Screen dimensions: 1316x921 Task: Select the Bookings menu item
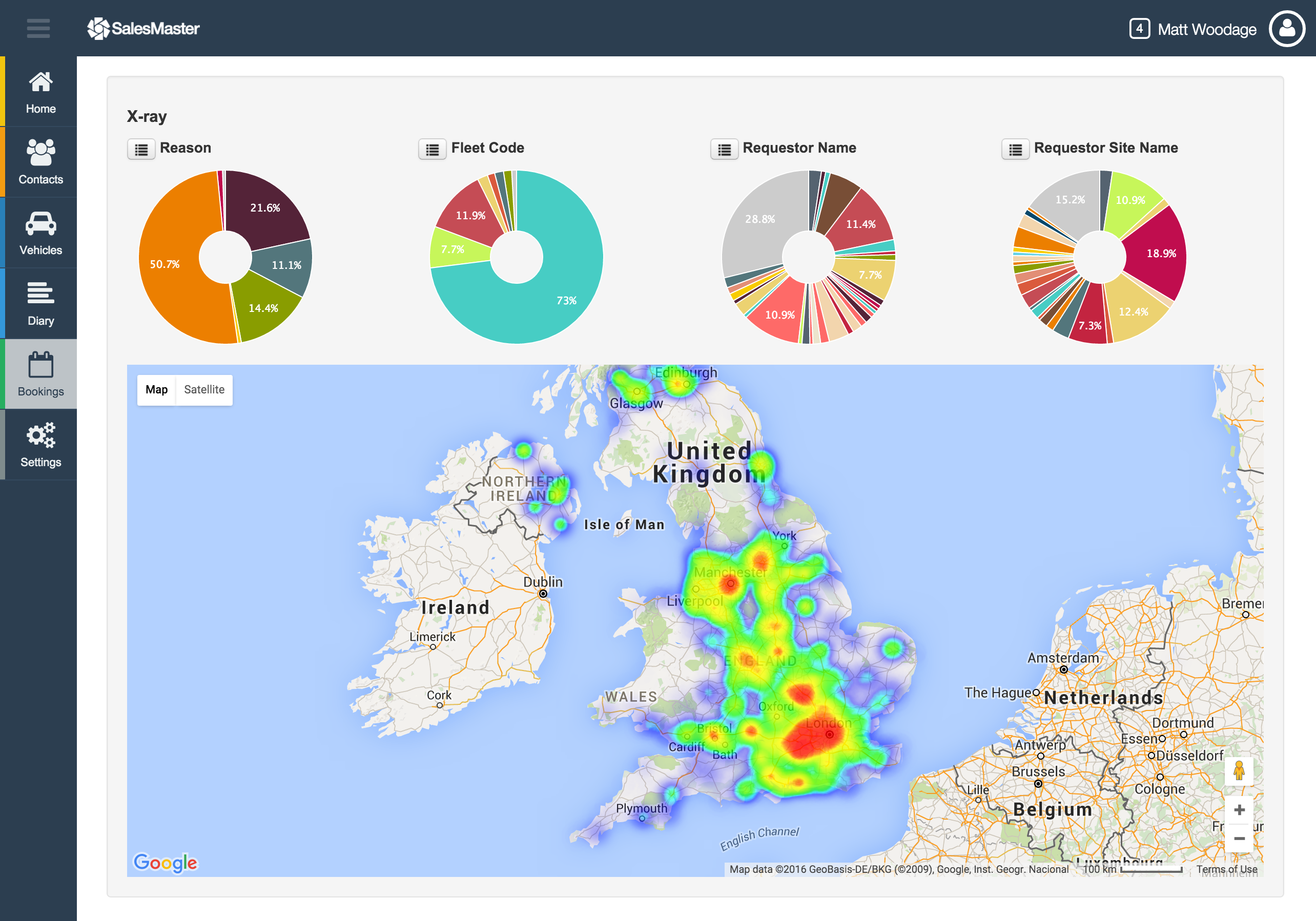(x=40, y=374)
